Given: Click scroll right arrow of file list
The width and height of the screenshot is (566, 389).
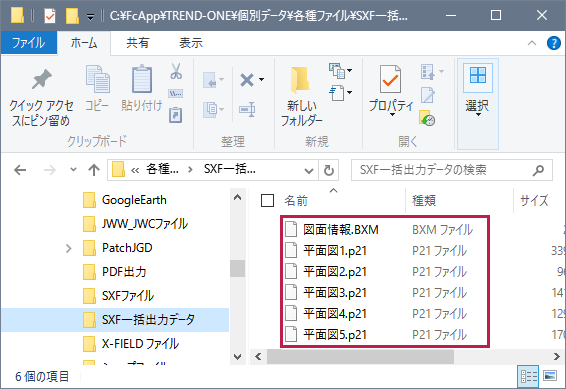Looking at the screenshot, I should (556, 357).
